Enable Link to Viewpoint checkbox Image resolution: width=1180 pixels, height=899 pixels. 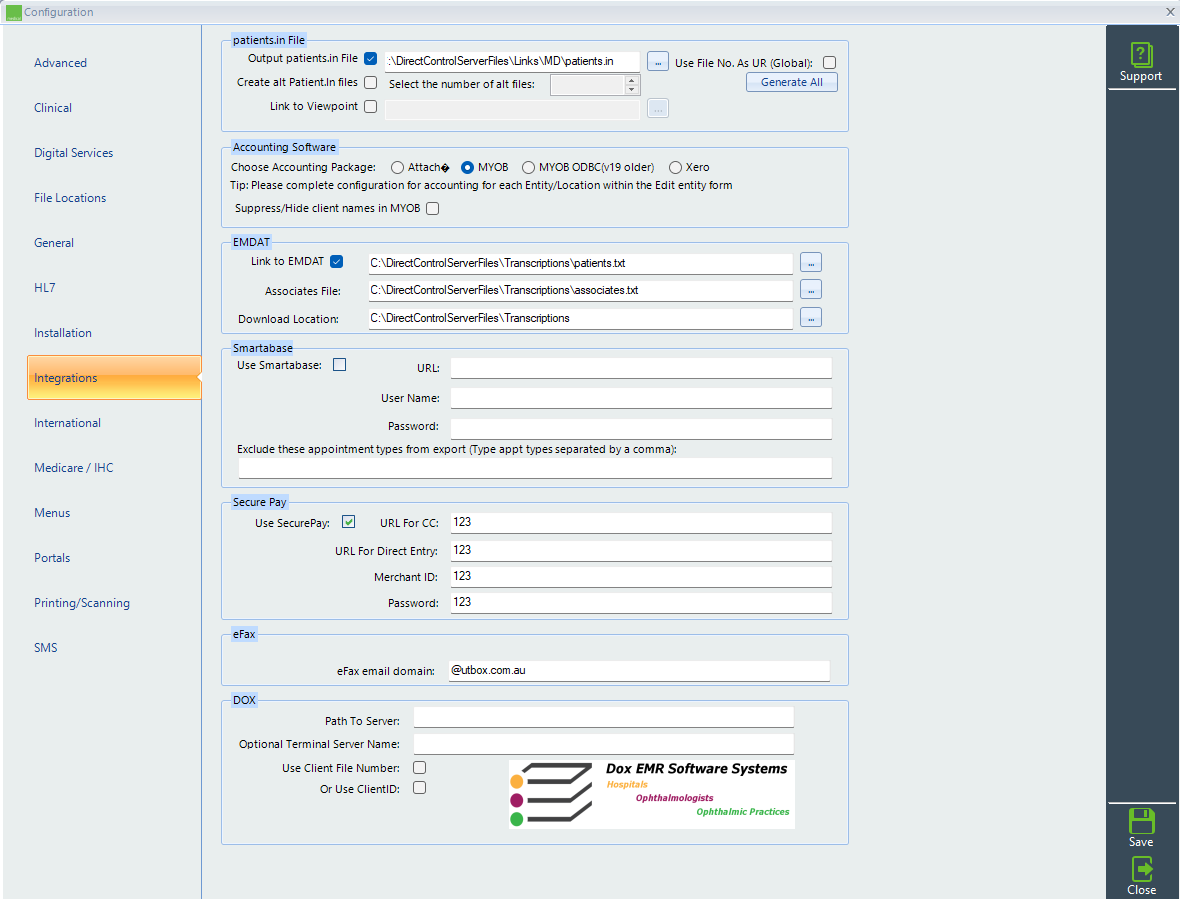[370, 107]
